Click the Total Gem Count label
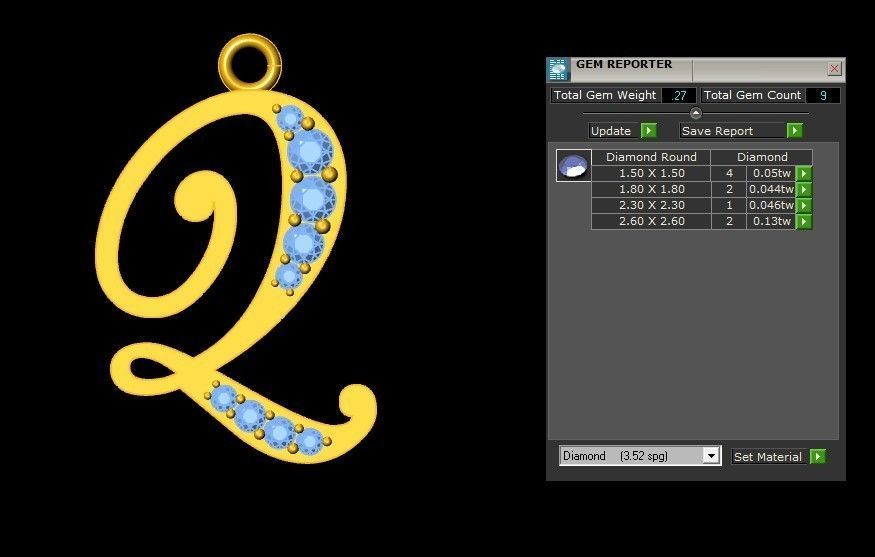 coord(752,95)
